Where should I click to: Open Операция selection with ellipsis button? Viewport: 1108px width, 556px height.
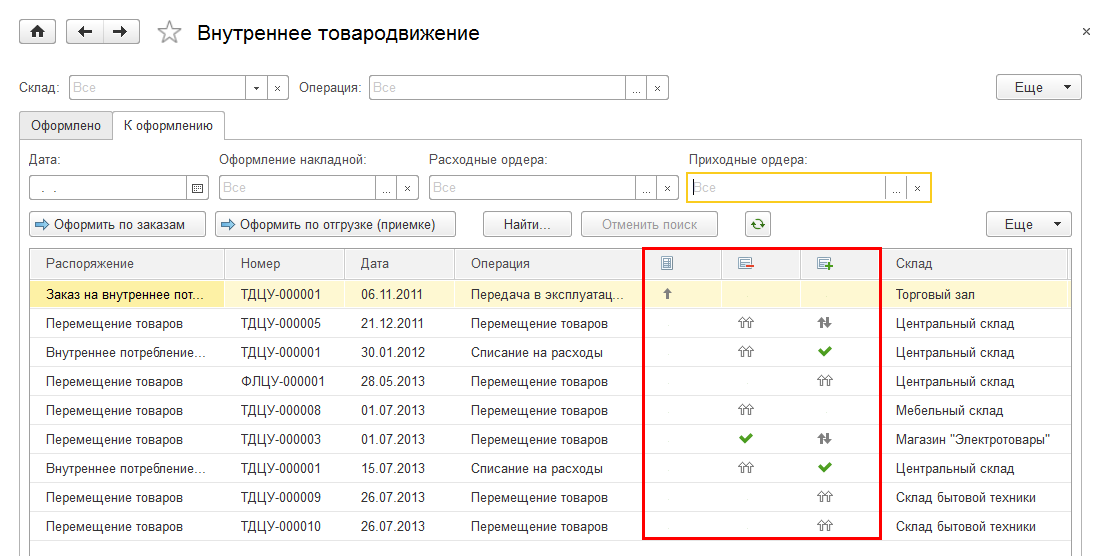point(636,88)
